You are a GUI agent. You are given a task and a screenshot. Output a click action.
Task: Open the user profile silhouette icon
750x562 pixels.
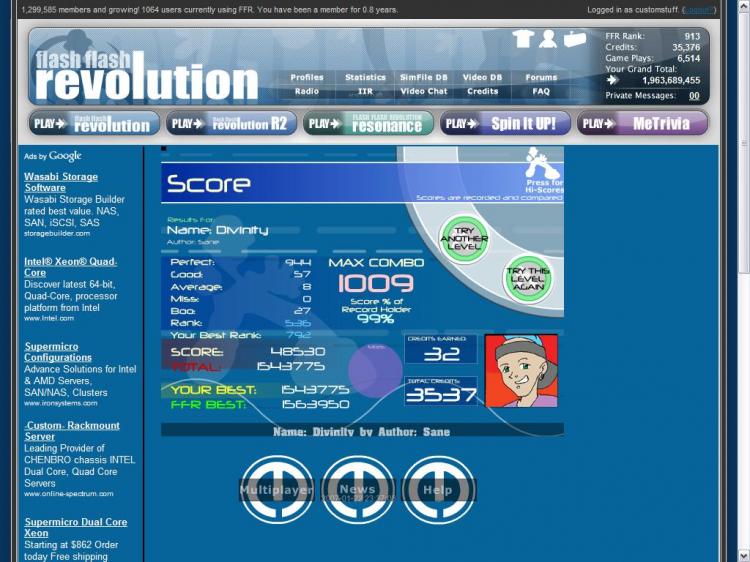point(548,39)
